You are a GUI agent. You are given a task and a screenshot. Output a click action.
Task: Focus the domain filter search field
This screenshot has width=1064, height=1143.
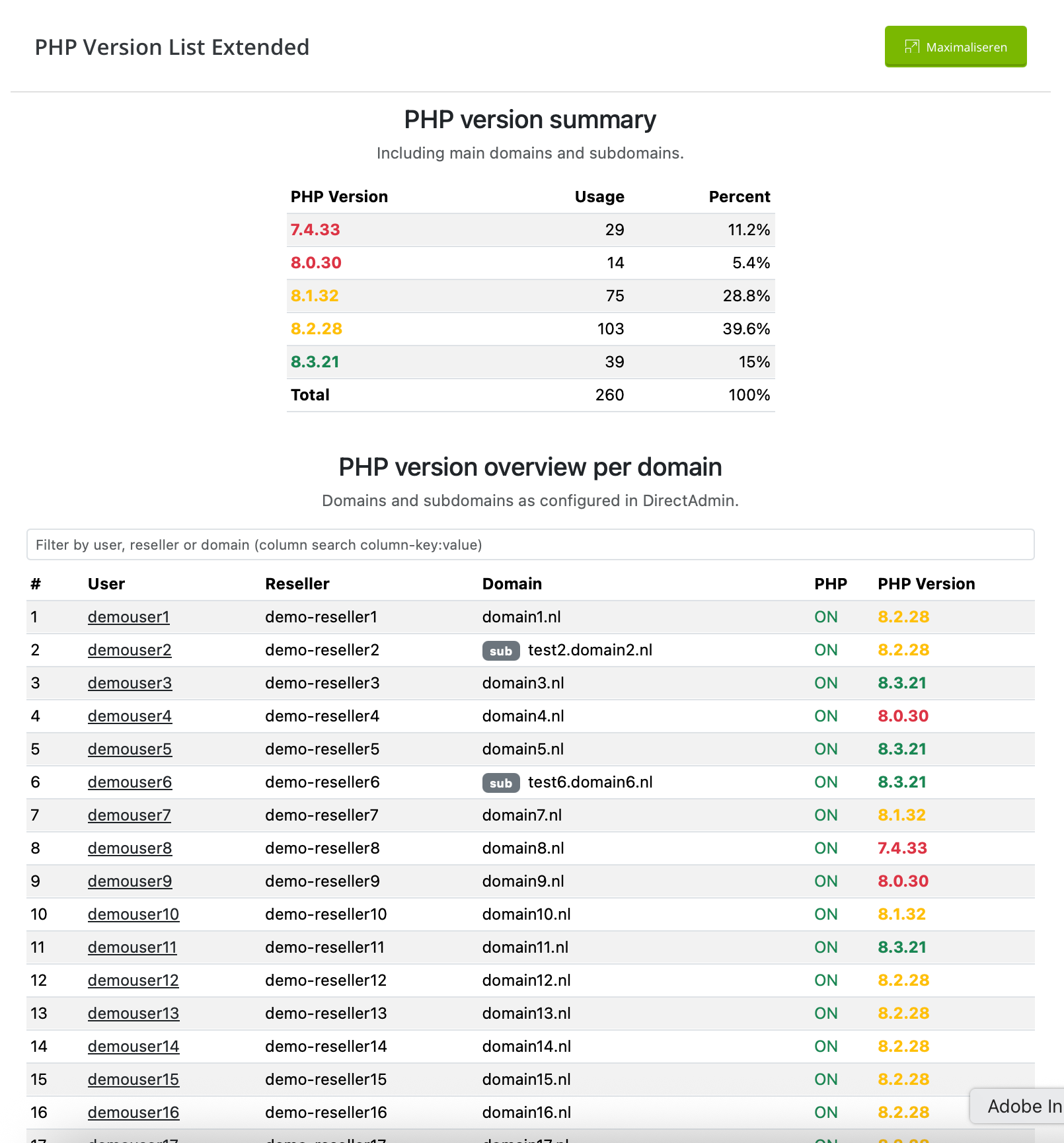click(x=530, y=544)
